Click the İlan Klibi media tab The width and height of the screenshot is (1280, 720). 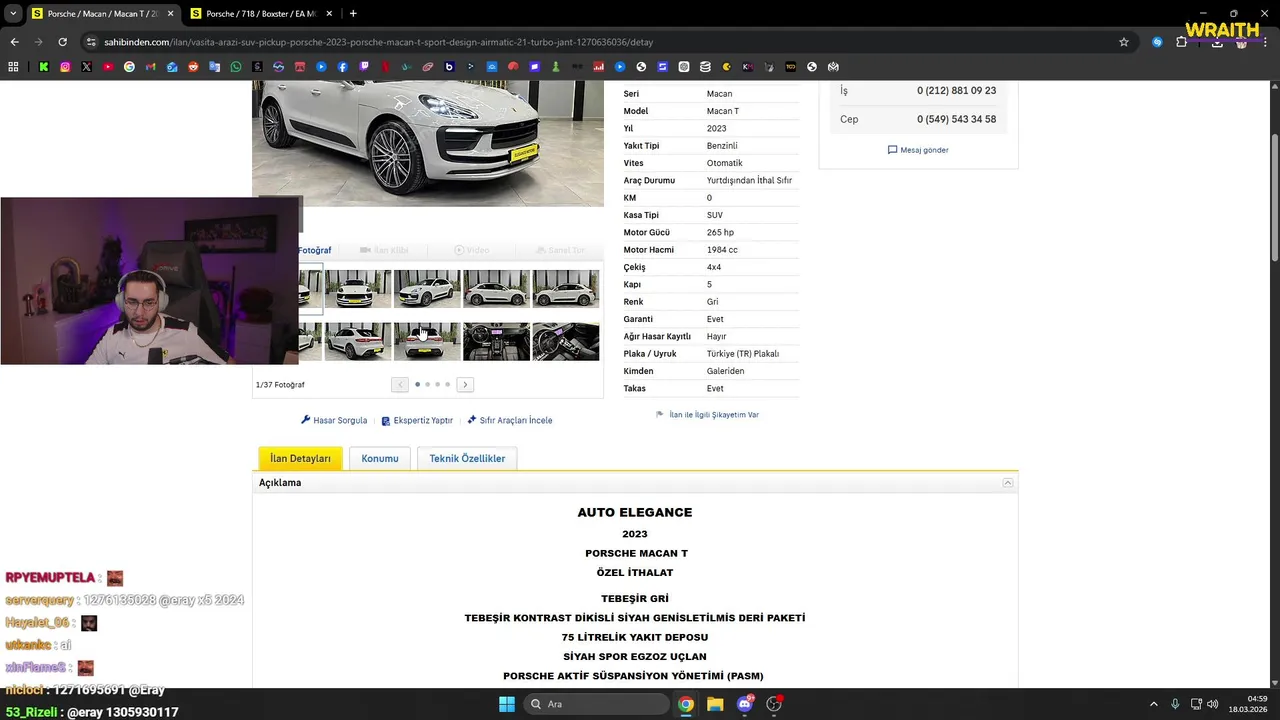click(384, 250)
